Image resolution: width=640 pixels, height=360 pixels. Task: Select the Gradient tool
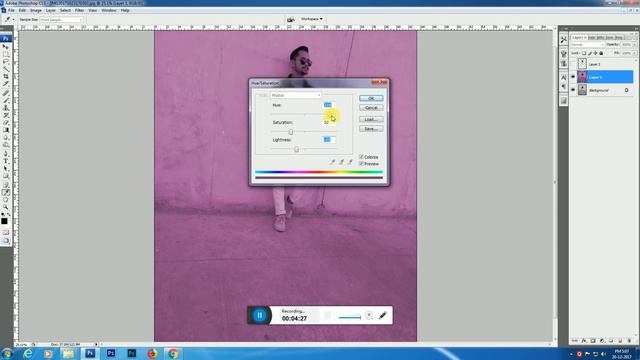(6, 130)
